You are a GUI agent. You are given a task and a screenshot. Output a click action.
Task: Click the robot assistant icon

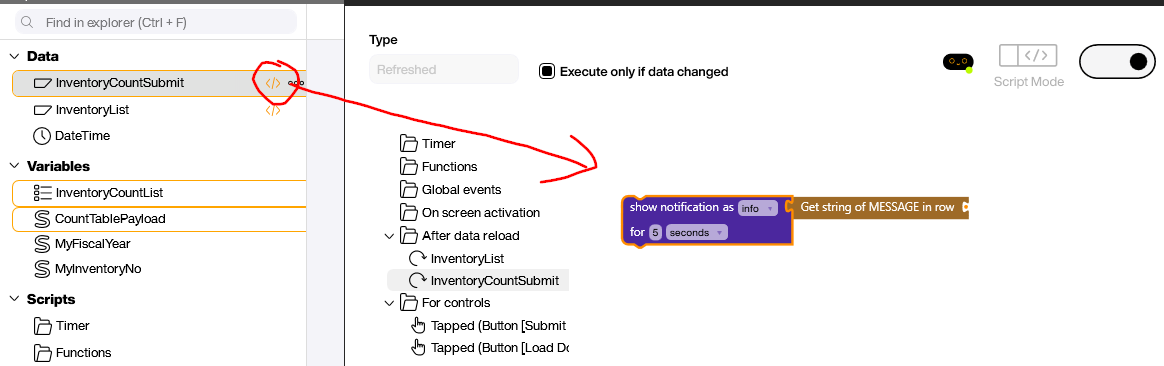[x=958, y=63]
